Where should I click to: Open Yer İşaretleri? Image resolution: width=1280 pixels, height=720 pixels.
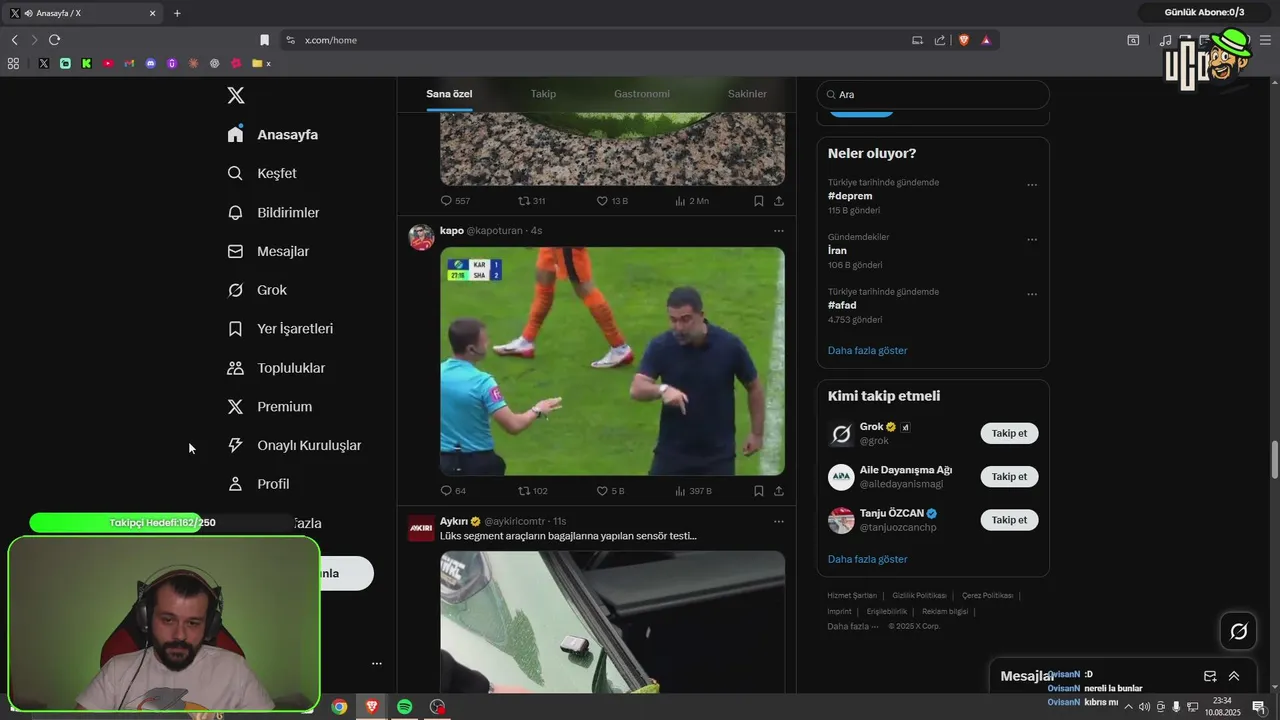(279, 329)
